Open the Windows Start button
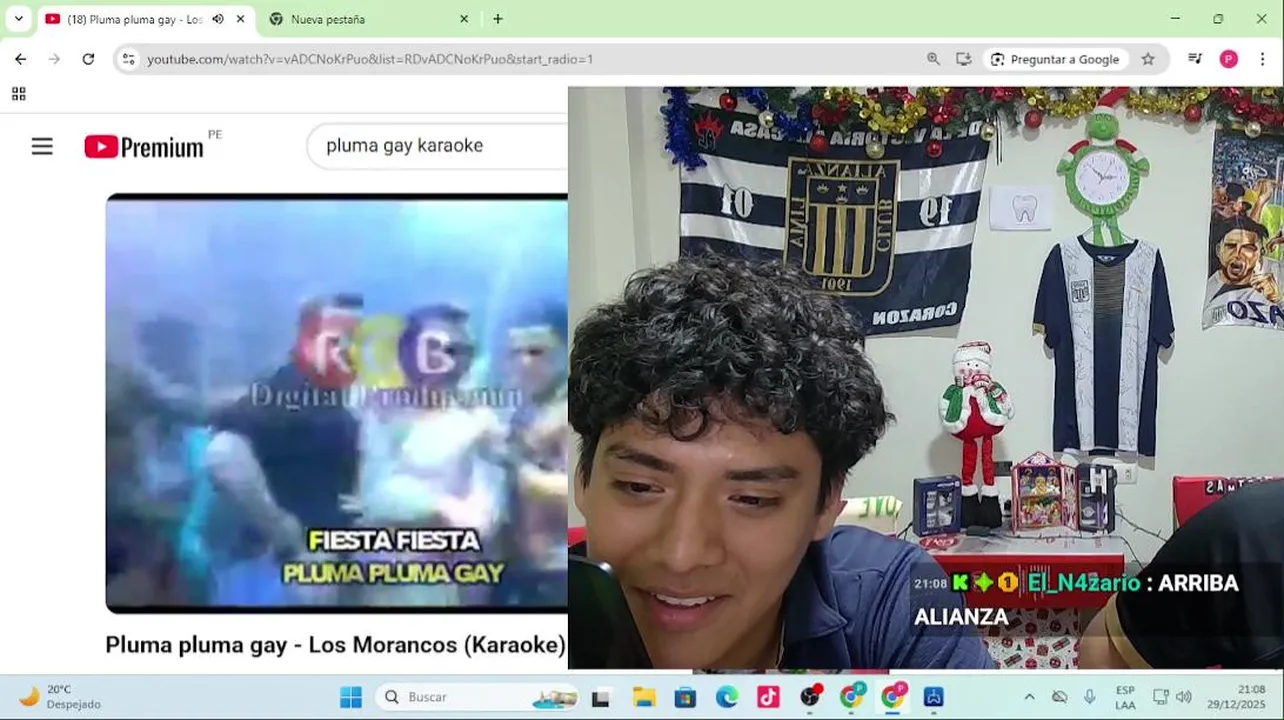Viewport: 1284px width, 720px height. pos(351,697)
